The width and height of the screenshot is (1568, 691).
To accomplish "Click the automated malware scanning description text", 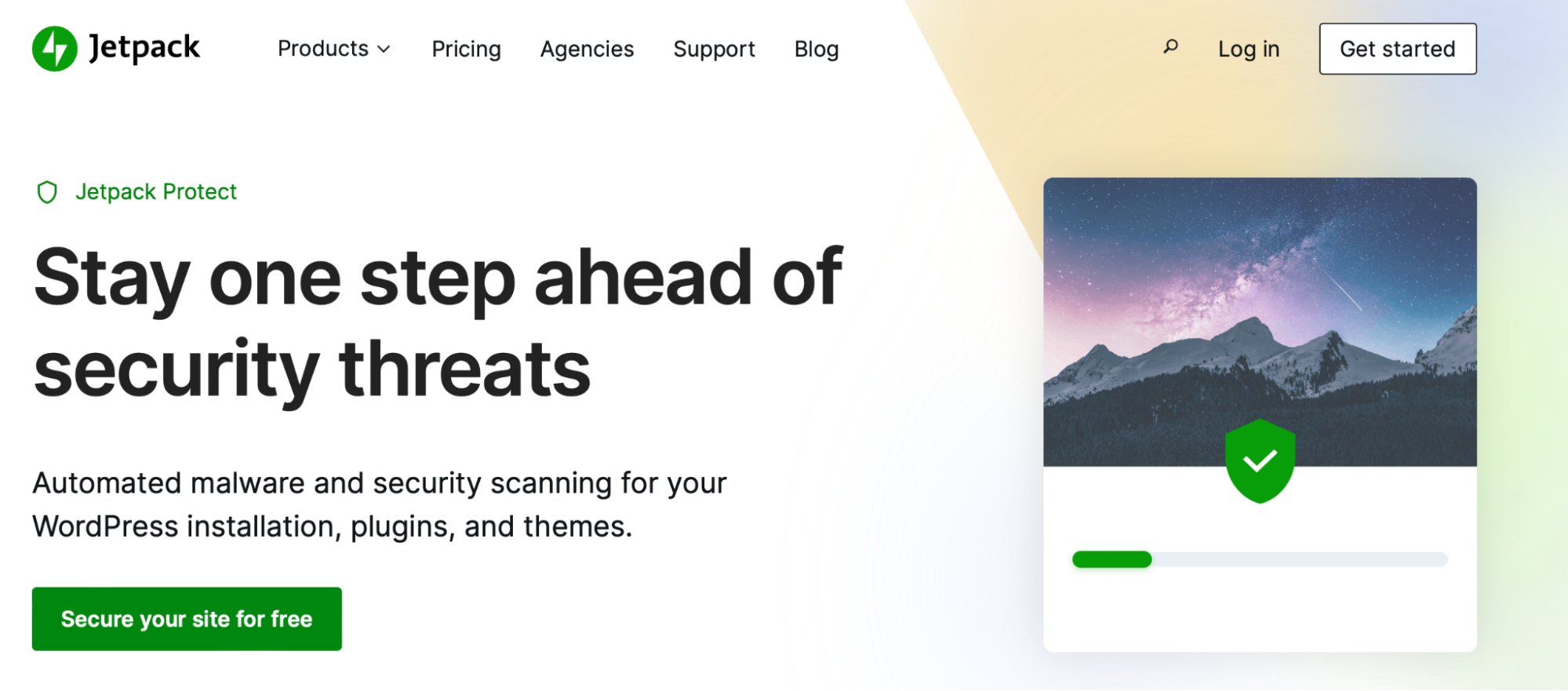I will 380,504.
